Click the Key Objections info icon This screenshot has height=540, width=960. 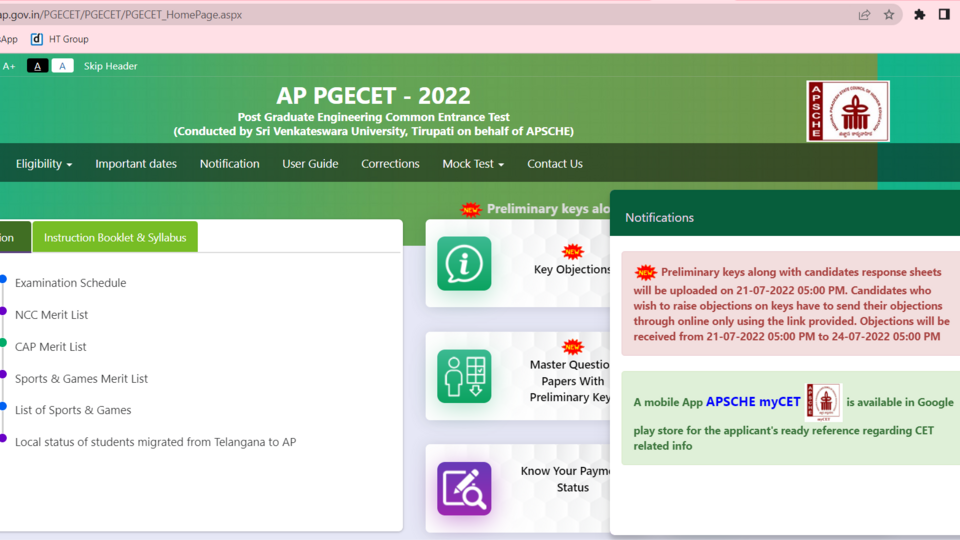coord(464,263)
